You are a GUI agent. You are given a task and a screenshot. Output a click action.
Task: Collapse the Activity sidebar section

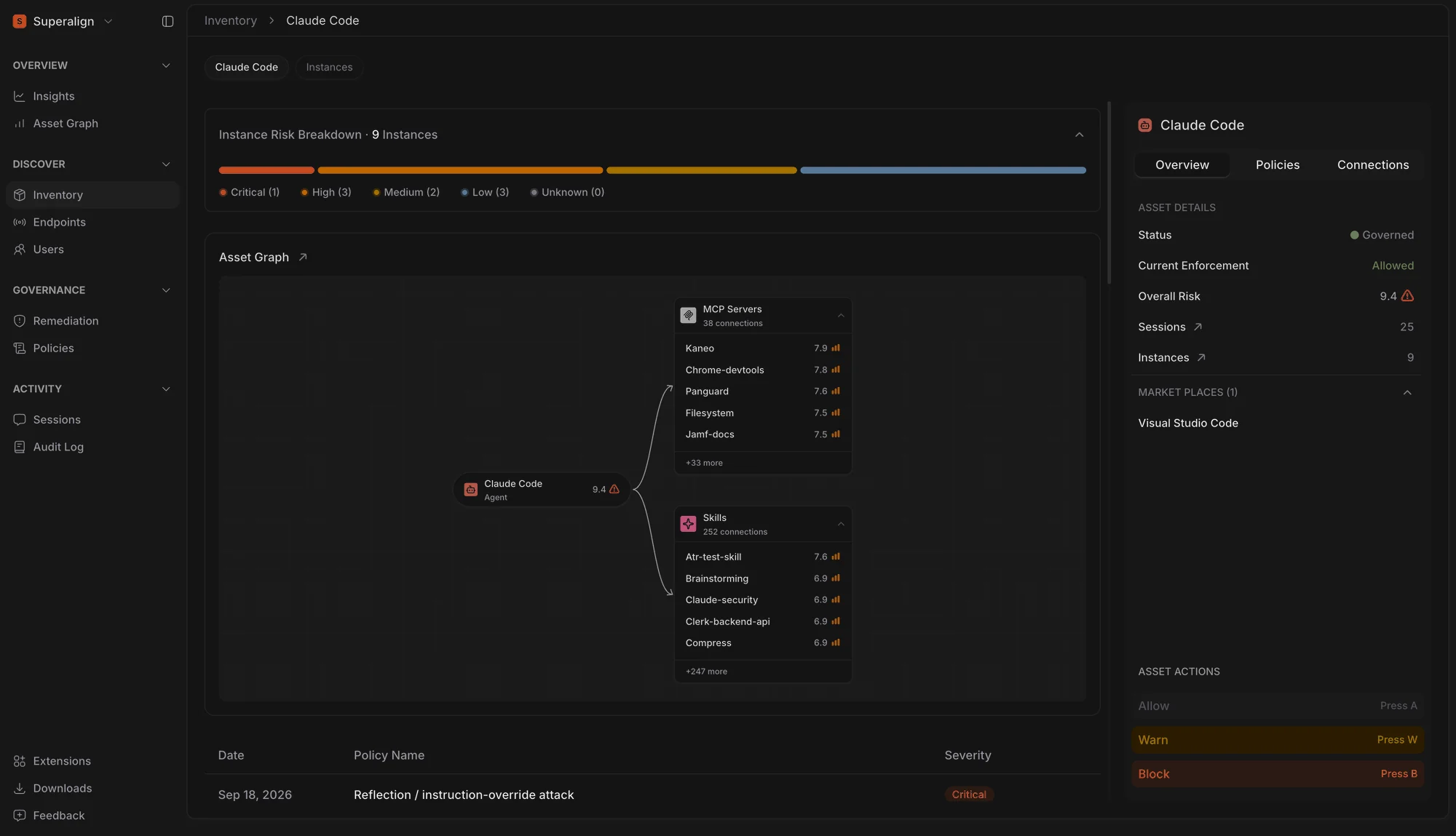(166, 389)
